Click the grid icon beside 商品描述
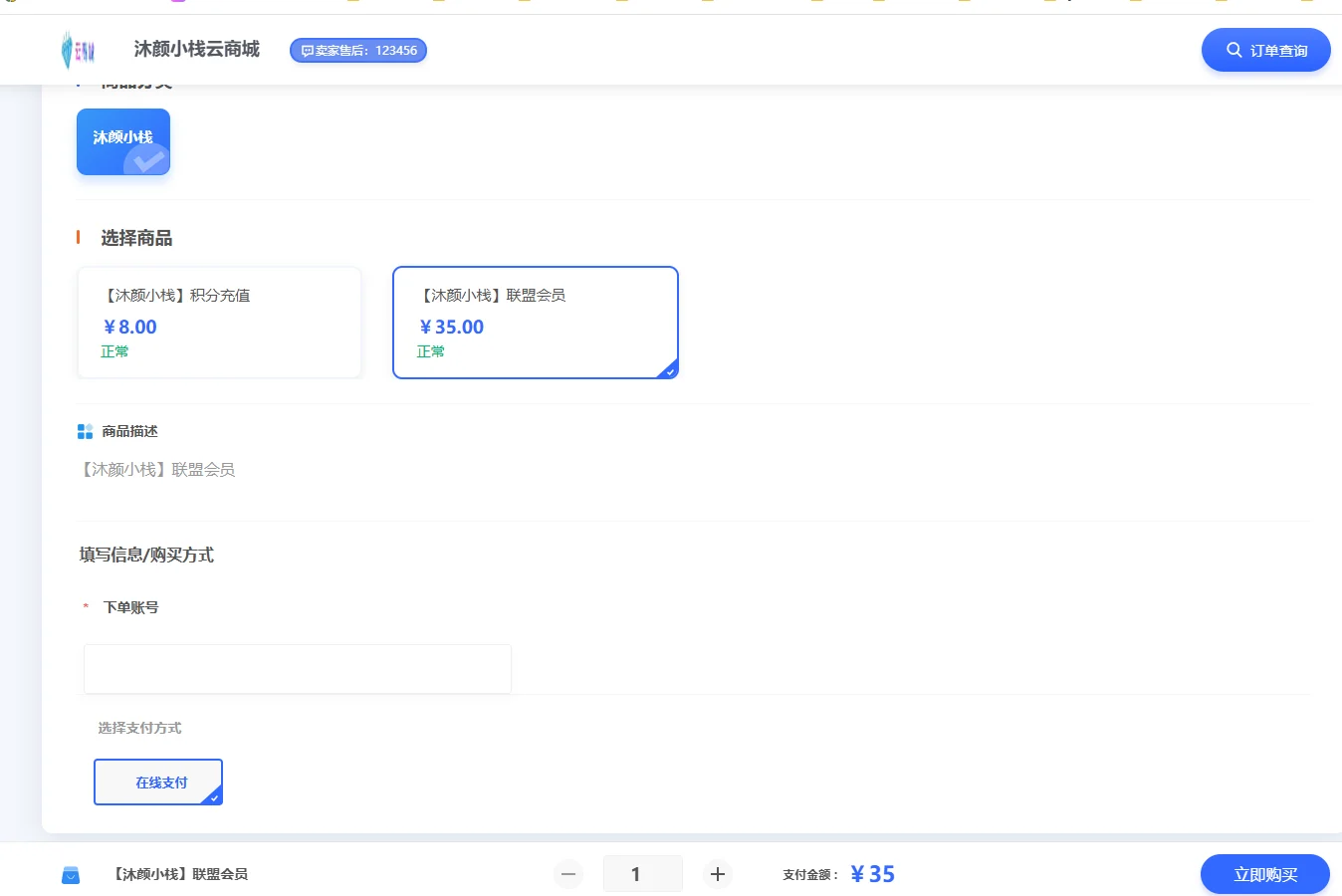The height and width of the screenshot is (896, 1342). pyautogui.click(x=85, y=431)
